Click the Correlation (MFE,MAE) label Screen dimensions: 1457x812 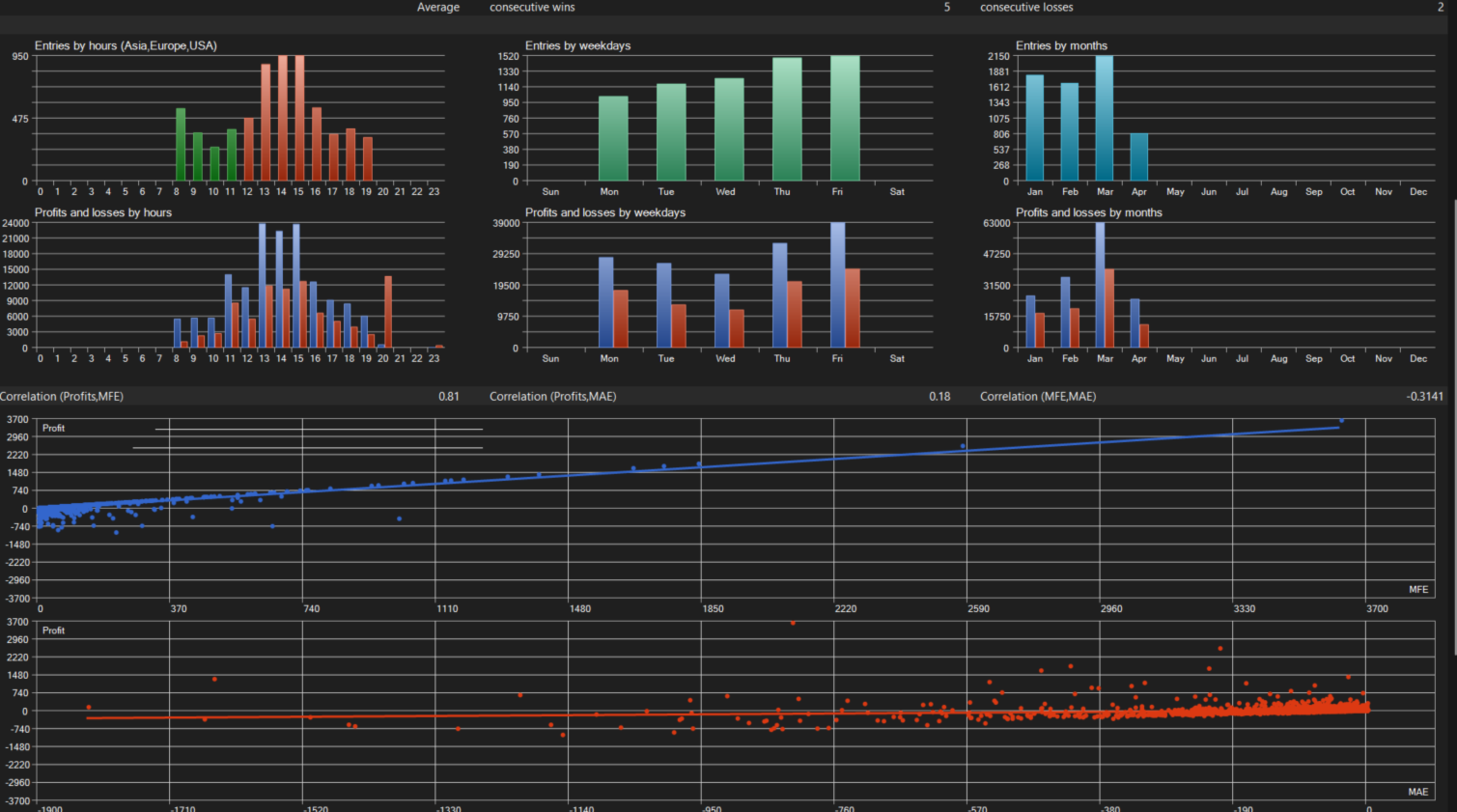(x=1038, y=397)
